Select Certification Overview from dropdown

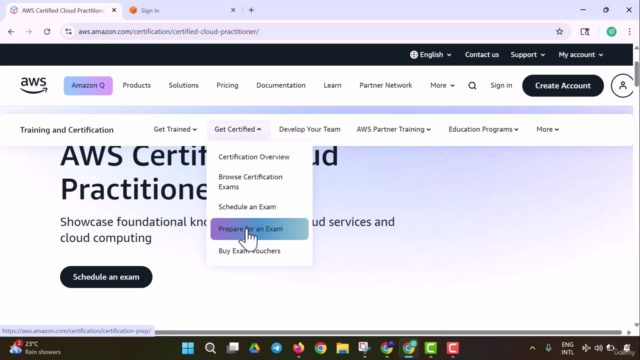pyautogui.click(x=254, y=157)
